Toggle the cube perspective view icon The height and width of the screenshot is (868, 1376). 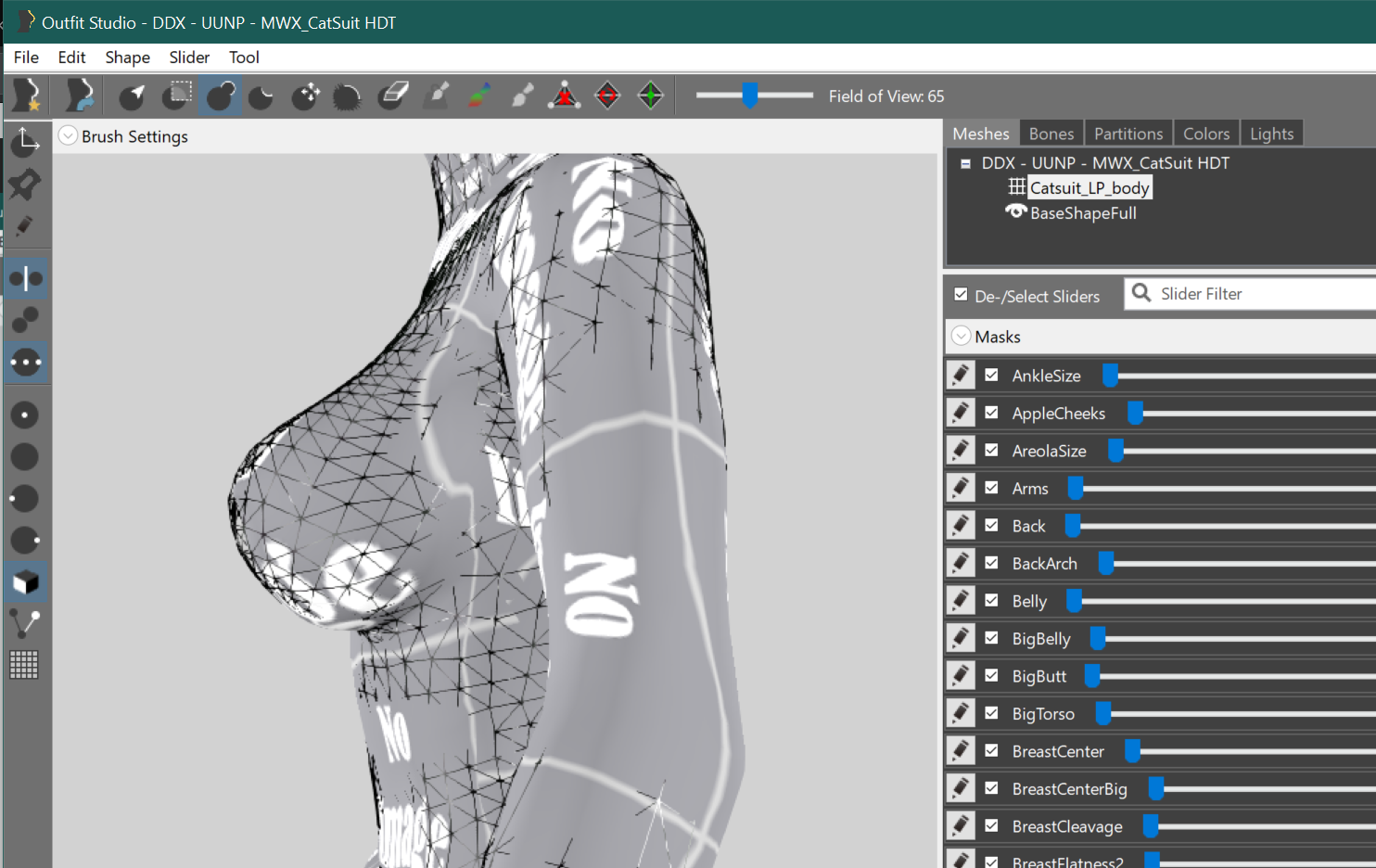tap(25, 582)
